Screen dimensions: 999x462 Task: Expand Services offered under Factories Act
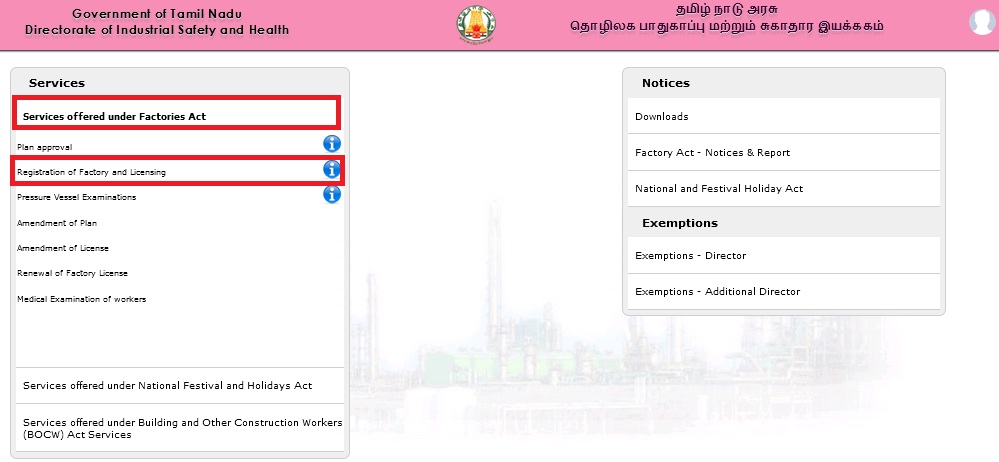[176, 112]
